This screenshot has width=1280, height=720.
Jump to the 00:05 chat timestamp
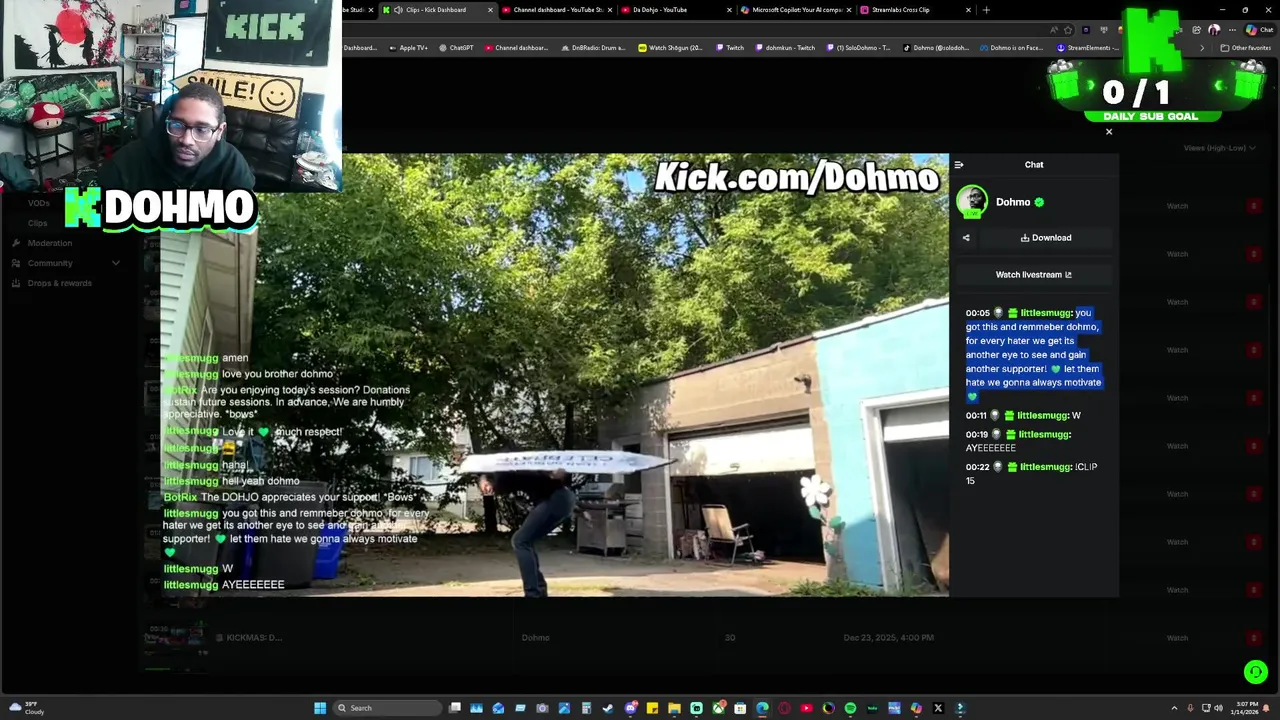point(977,313)
